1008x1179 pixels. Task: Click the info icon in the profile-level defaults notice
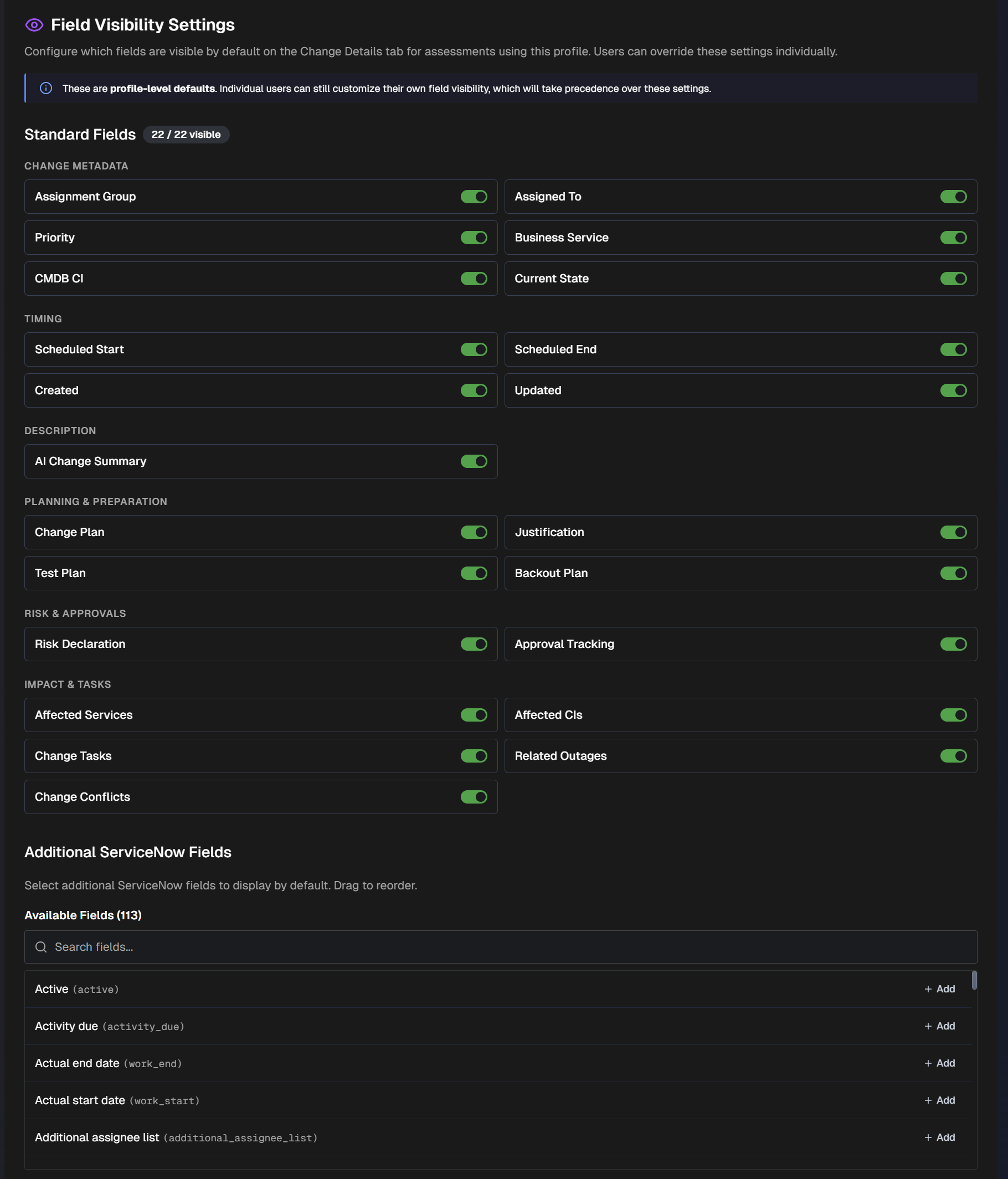(x=47, y=88)
